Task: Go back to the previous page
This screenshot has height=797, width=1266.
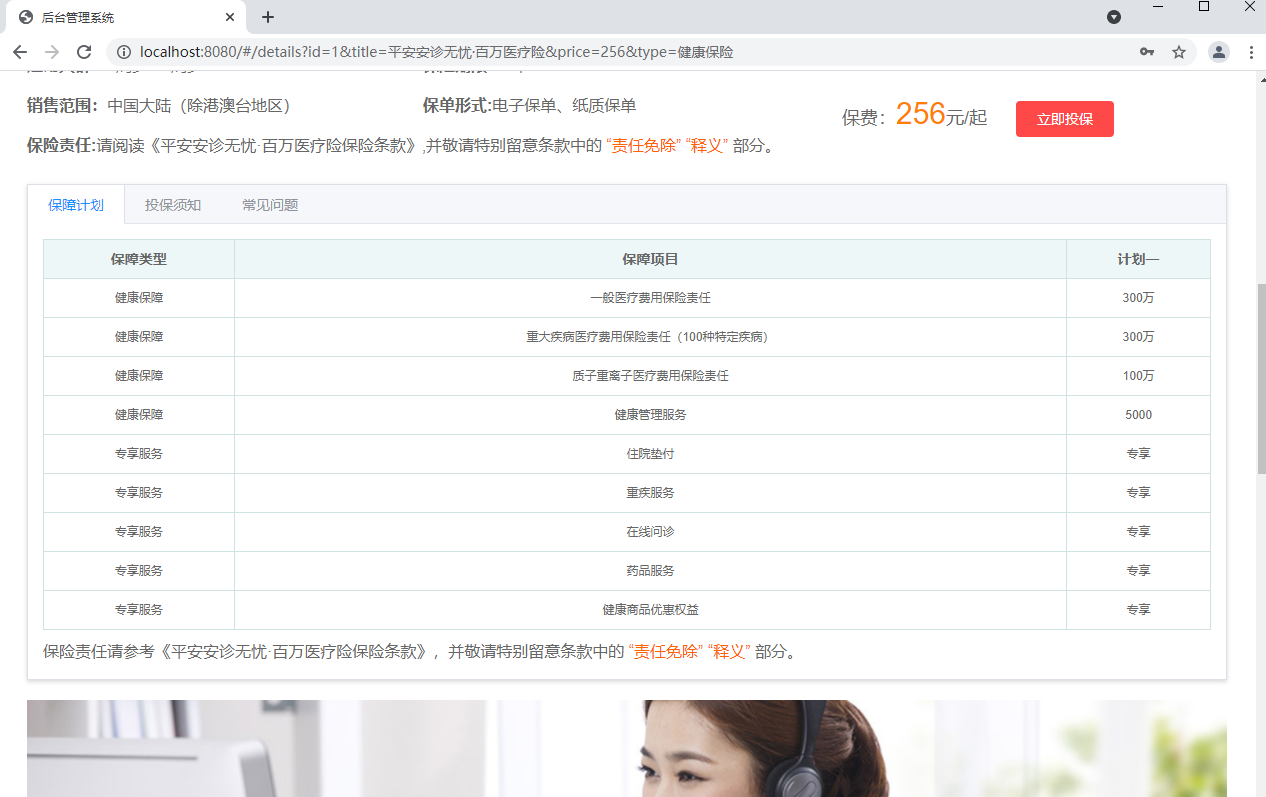Action: 20,52
